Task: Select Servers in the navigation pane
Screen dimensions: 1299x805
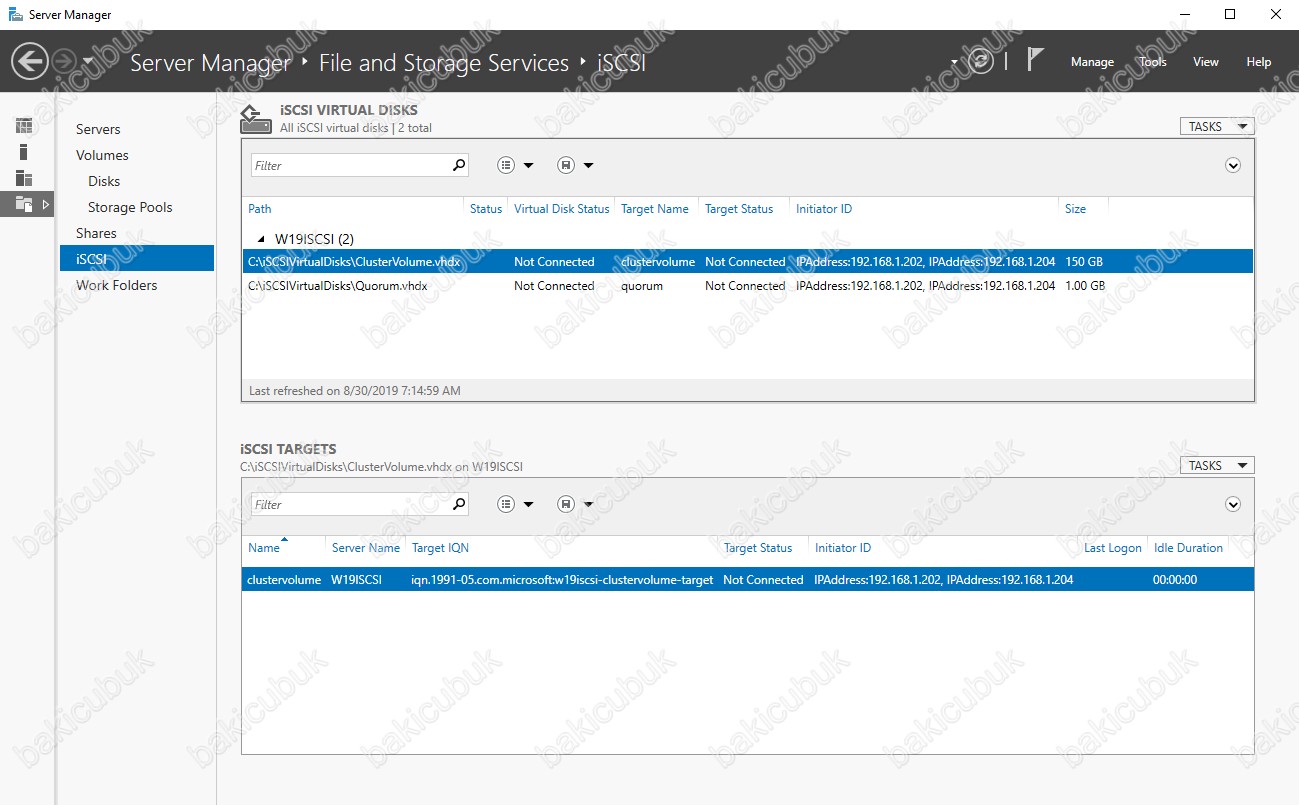Action: pos(98,129)
